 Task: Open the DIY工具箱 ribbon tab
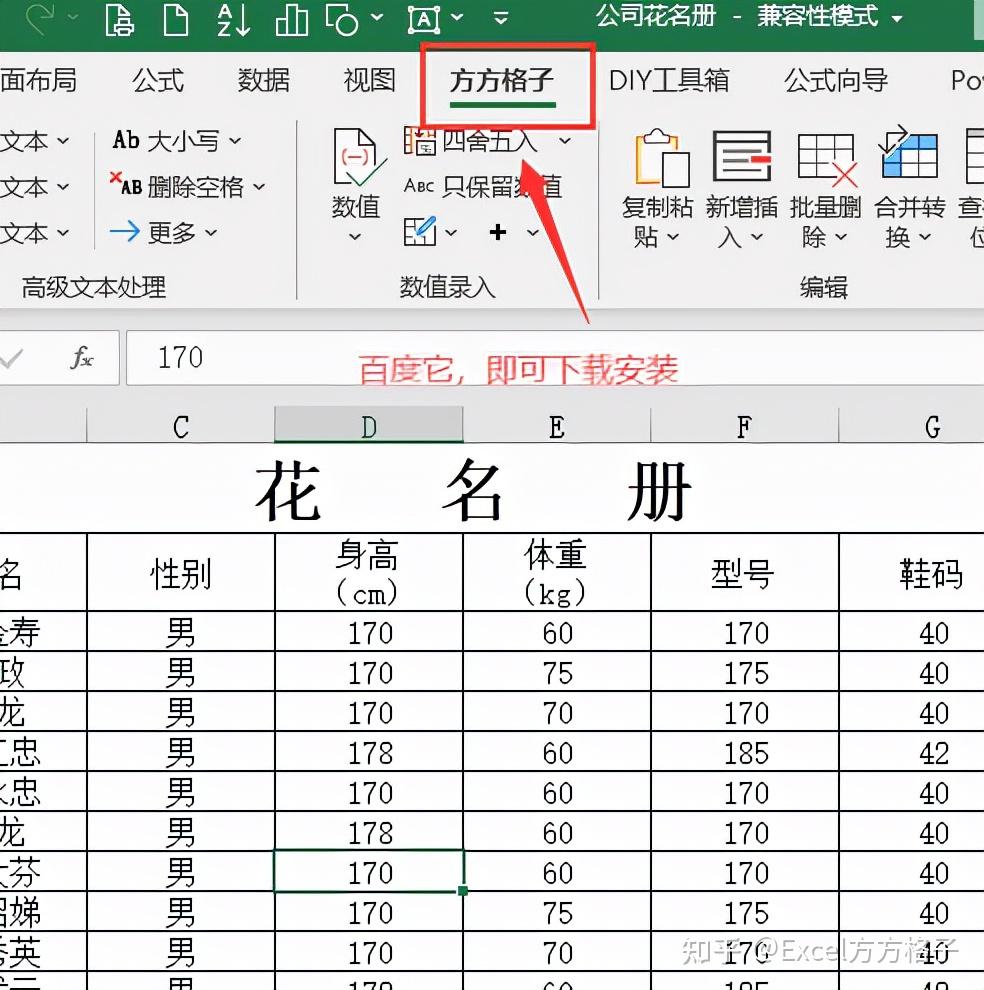tap(669, 80)
